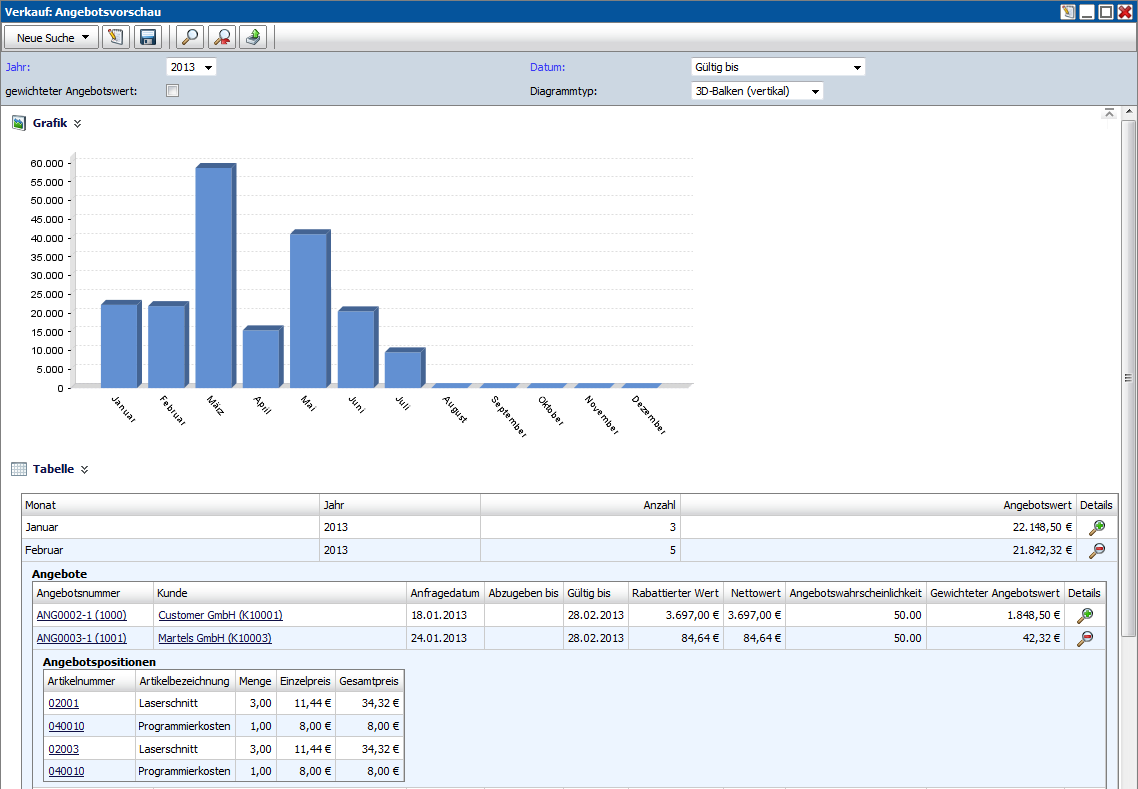Click the save floppy disk icon

point(148,38)
